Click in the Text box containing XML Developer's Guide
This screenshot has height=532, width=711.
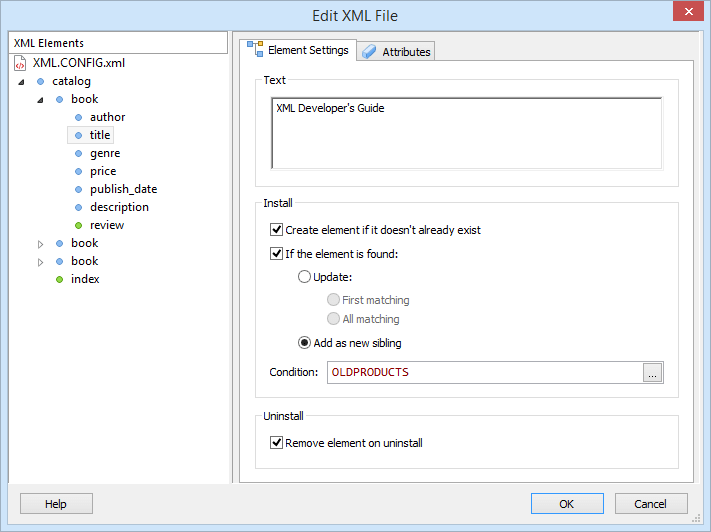[x=466, y=133]
